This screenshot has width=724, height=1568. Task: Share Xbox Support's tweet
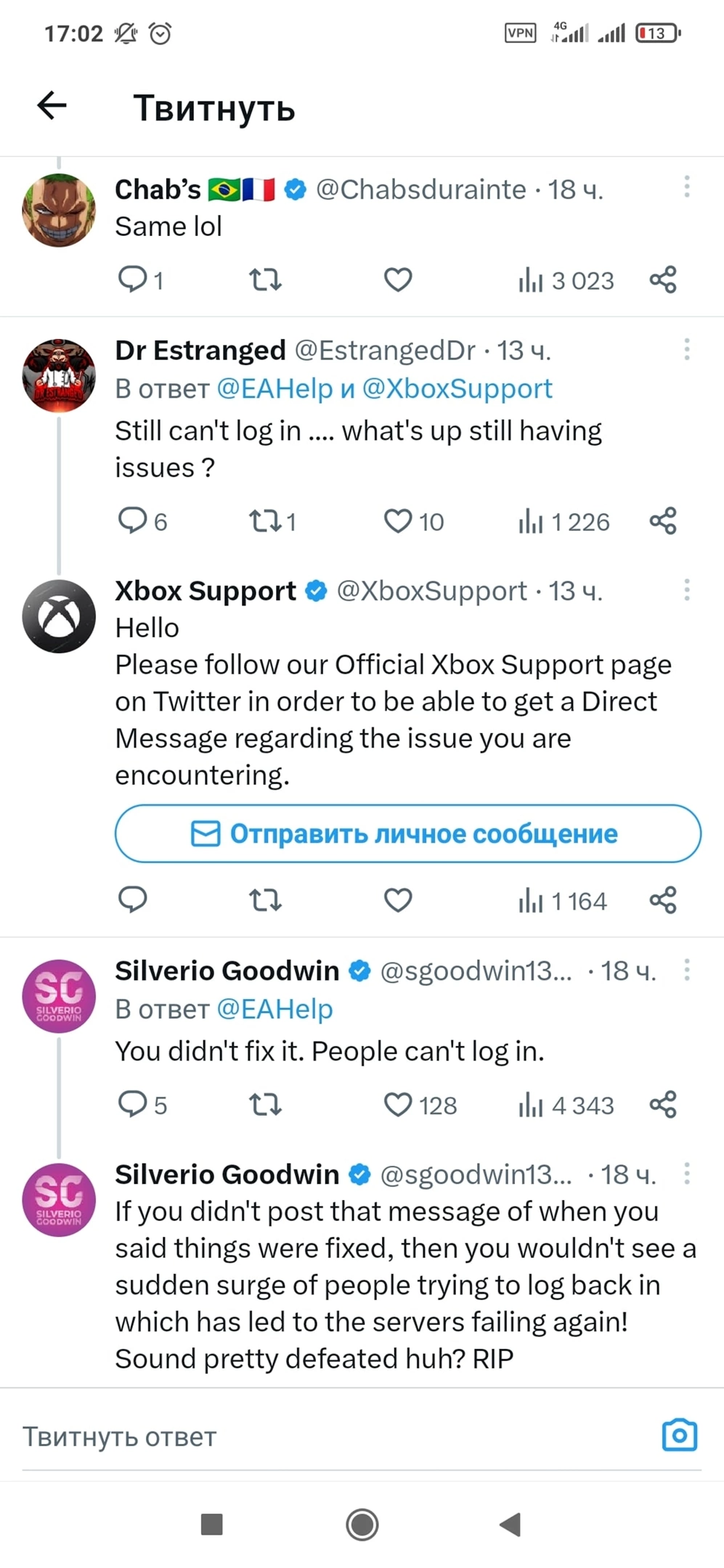pyautogui.click(x=662, y=900)
